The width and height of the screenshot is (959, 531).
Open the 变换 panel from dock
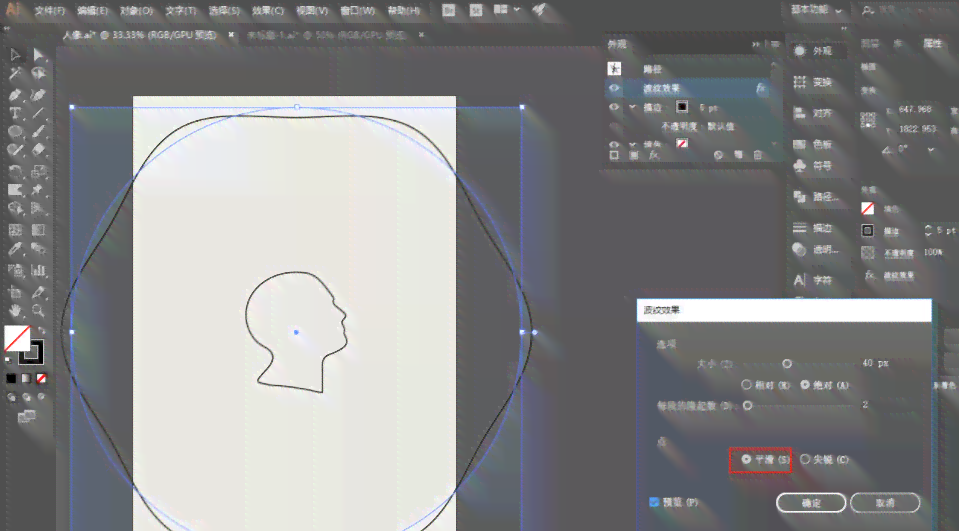click(x=813, y=82)
